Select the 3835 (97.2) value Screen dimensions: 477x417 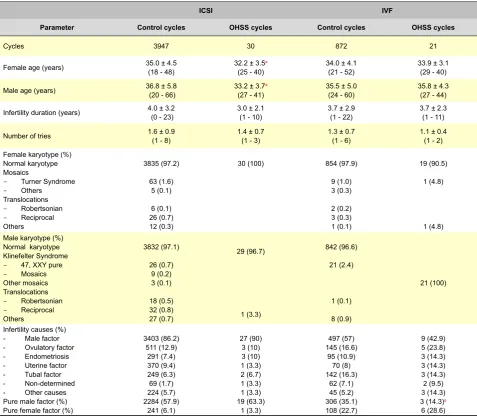[161, 164]
